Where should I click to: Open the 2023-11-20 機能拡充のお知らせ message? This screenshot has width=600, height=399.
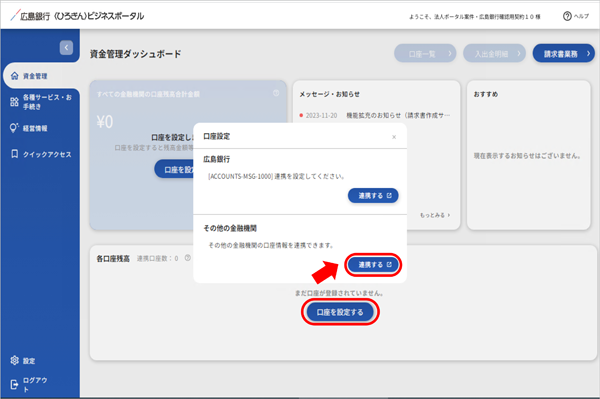[375, 115]
